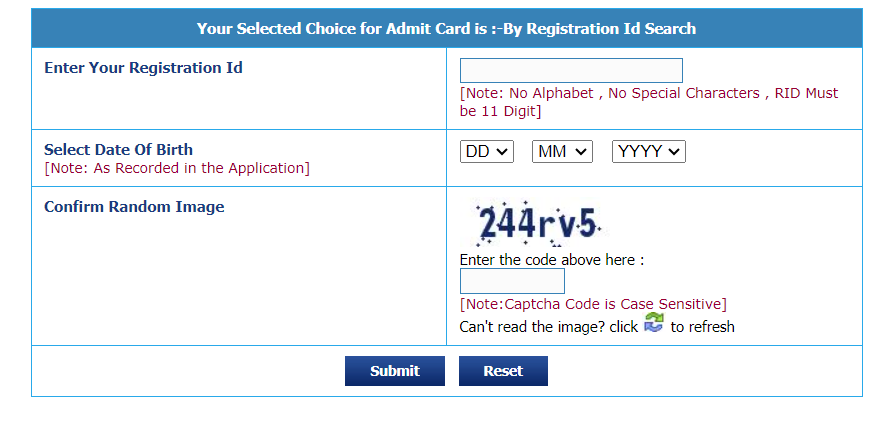Click the down arrow inside the DD selector
This screenshot has width=880, height=423.
click(503, 151)
